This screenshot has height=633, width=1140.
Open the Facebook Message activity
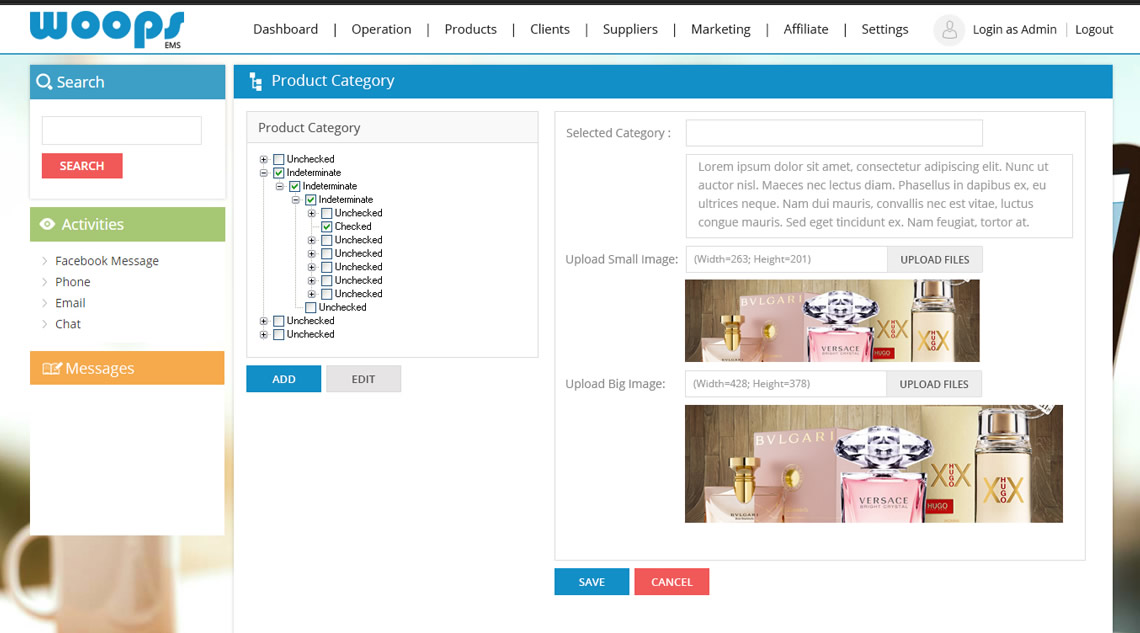tap(107, 261)
